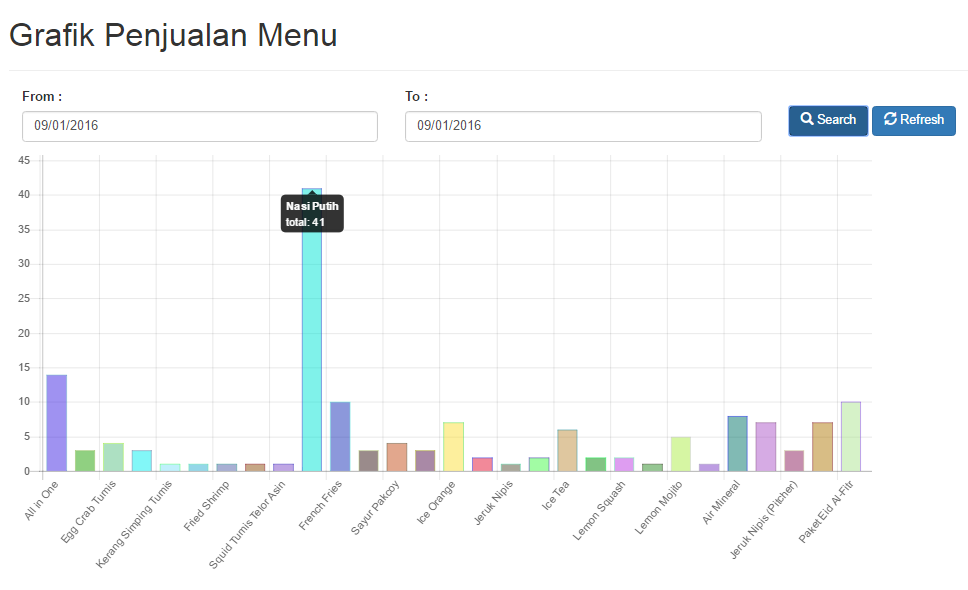Click the Nasi Putih total tooltip
The image size is (968, 590).
pos(312,214)
